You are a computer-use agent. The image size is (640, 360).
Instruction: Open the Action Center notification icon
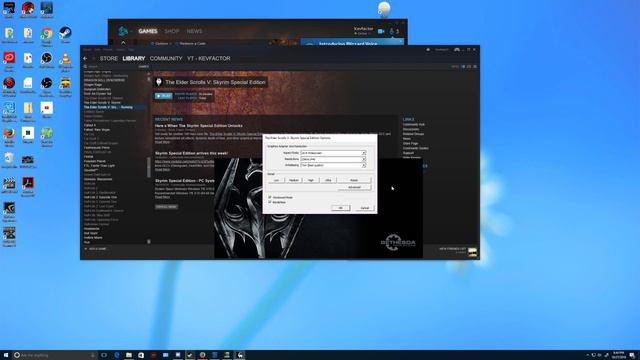(632, 355)
